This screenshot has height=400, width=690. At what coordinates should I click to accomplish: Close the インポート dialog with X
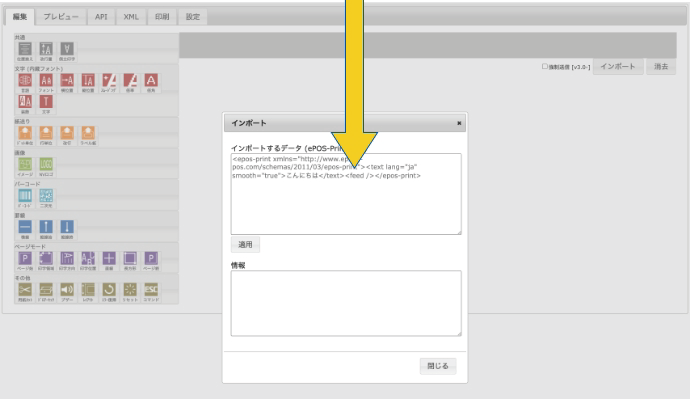pos(459,123)
